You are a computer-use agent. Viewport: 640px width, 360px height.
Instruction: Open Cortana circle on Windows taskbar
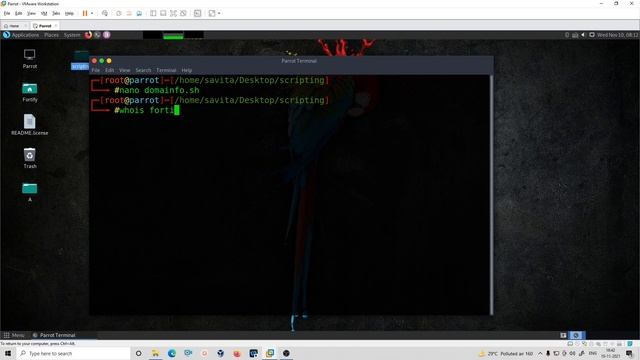[138, 353]
